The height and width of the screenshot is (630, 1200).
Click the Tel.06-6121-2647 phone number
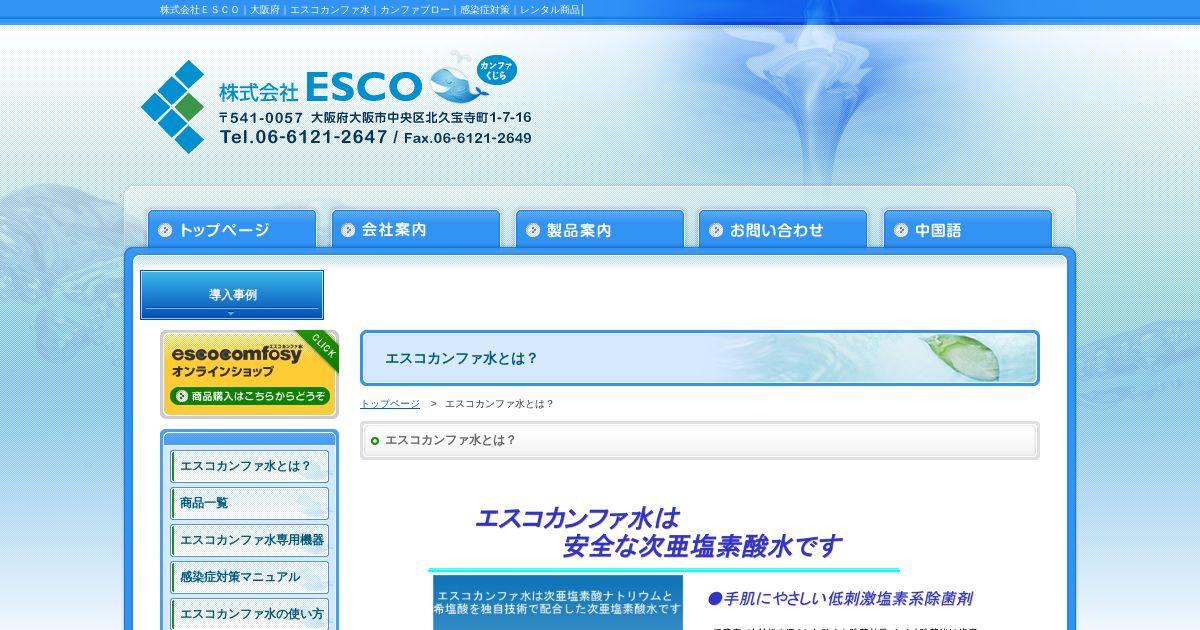click(303, 138)
